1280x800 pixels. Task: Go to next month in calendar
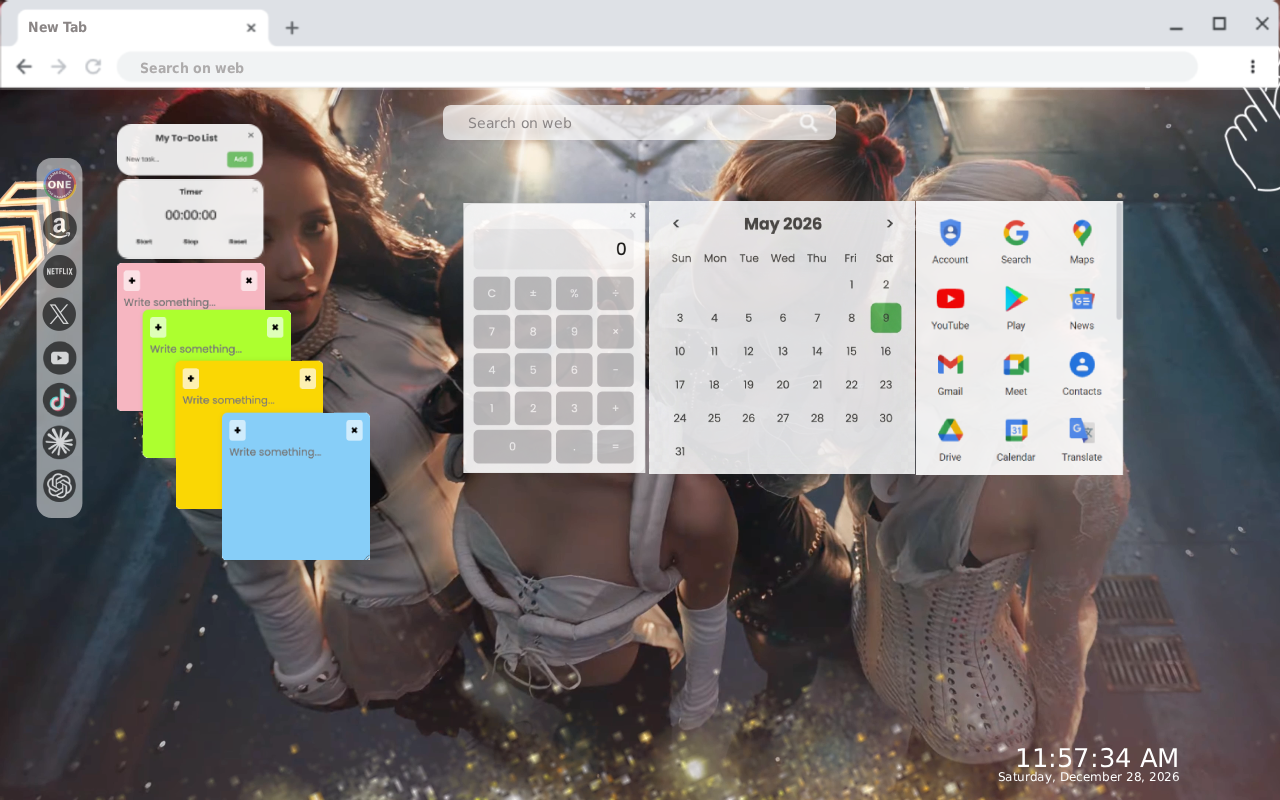pos(889,224)
